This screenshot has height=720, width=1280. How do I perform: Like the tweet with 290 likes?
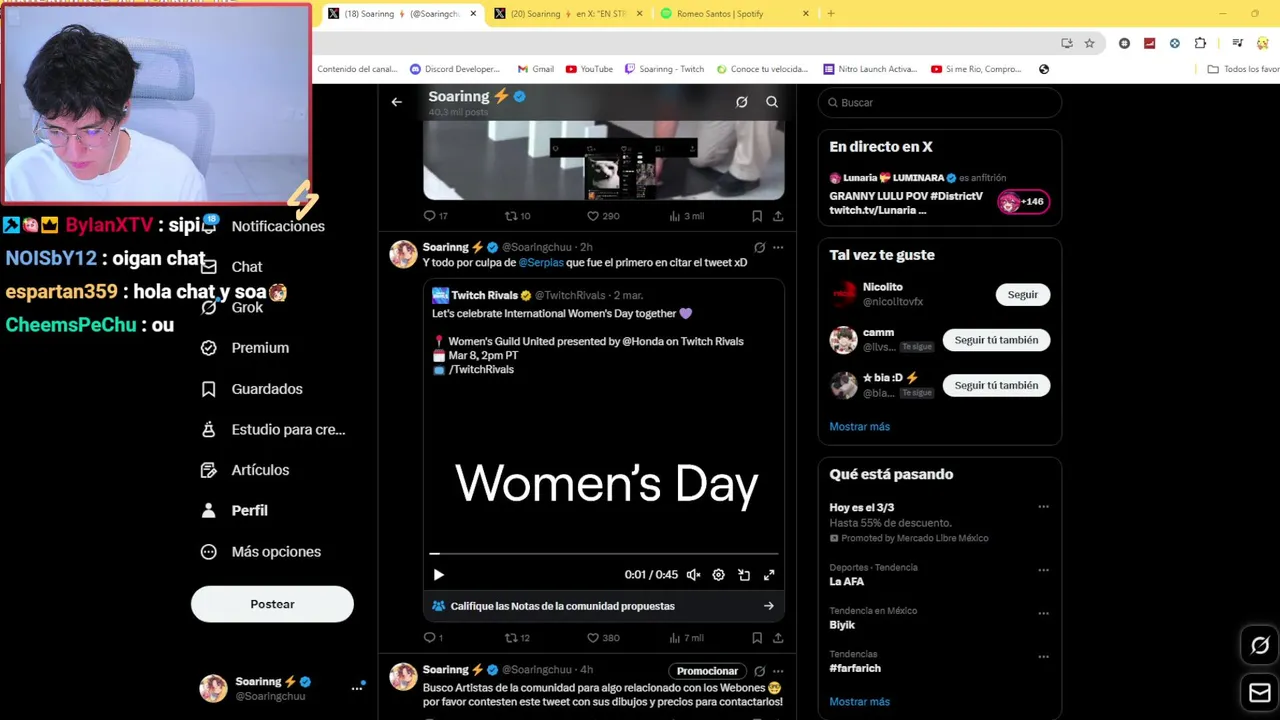coord(603,216)
